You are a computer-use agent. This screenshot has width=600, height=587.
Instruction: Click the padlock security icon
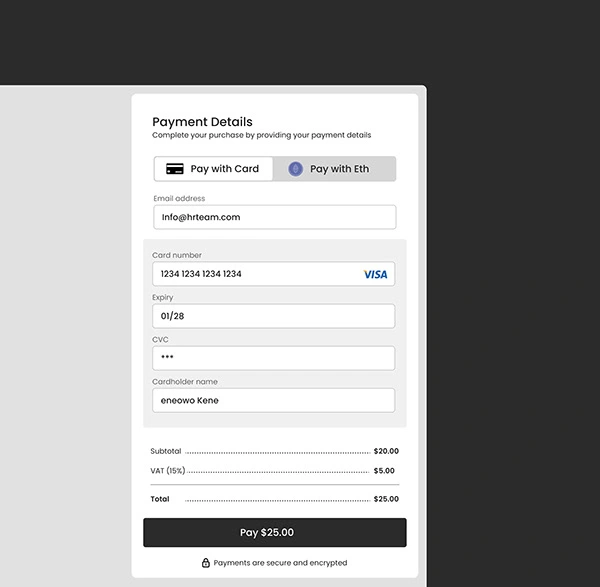click(x=206, y=563)
